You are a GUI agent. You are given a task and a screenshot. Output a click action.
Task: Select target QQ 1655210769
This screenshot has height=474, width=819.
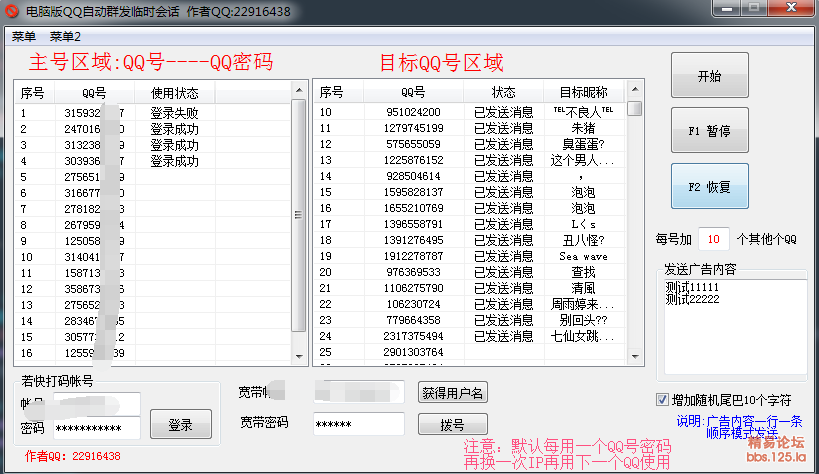click(x=413, y=208)
